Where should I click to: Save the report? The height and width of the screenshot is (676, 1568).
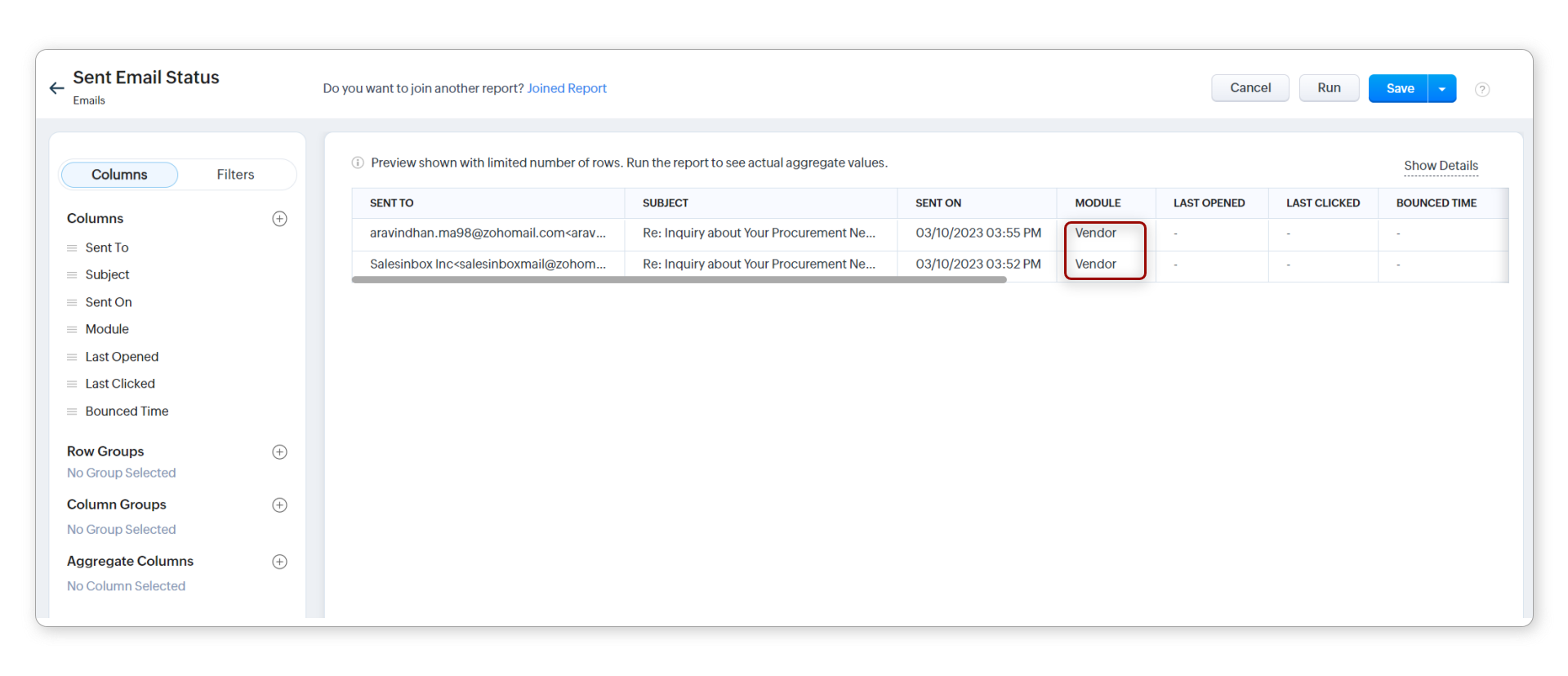[1399, 89]
